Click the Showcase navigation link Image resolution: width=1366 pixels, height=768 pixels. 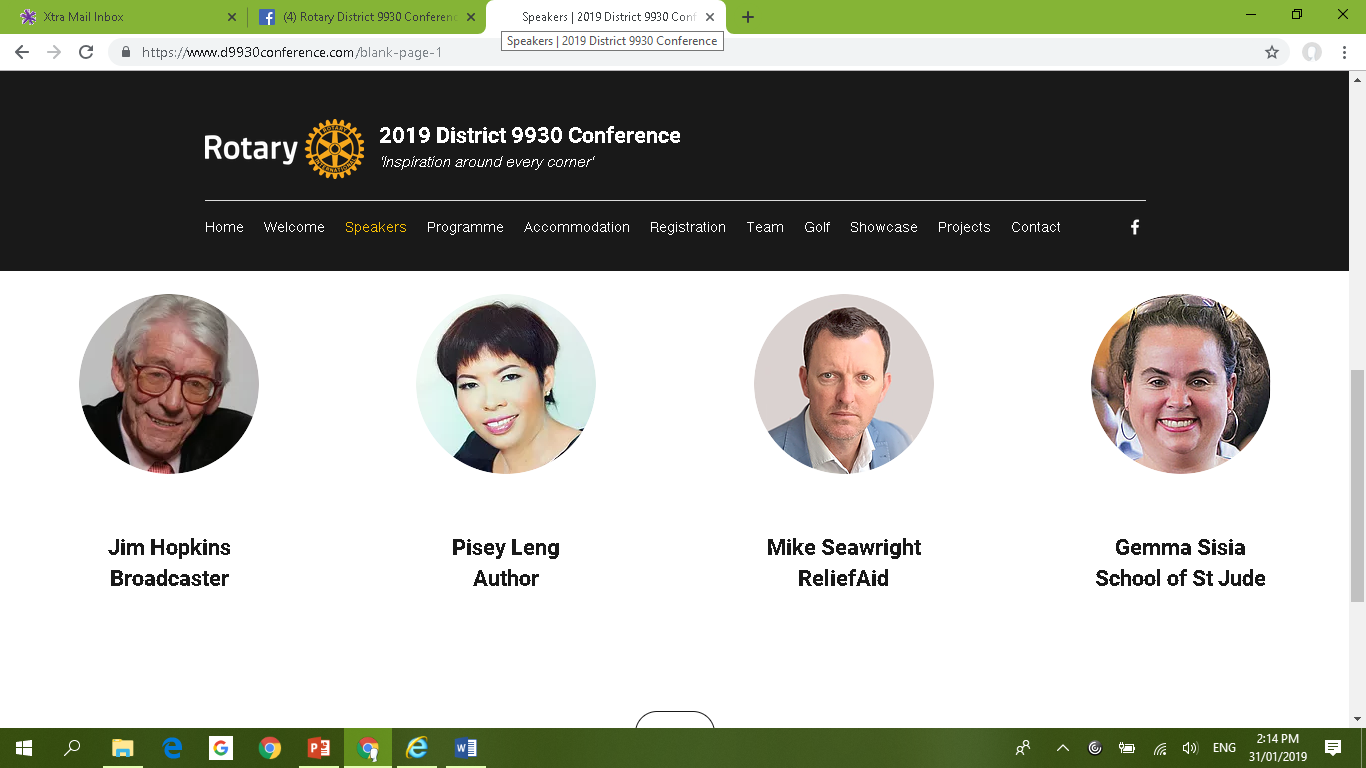pos(883,227)
